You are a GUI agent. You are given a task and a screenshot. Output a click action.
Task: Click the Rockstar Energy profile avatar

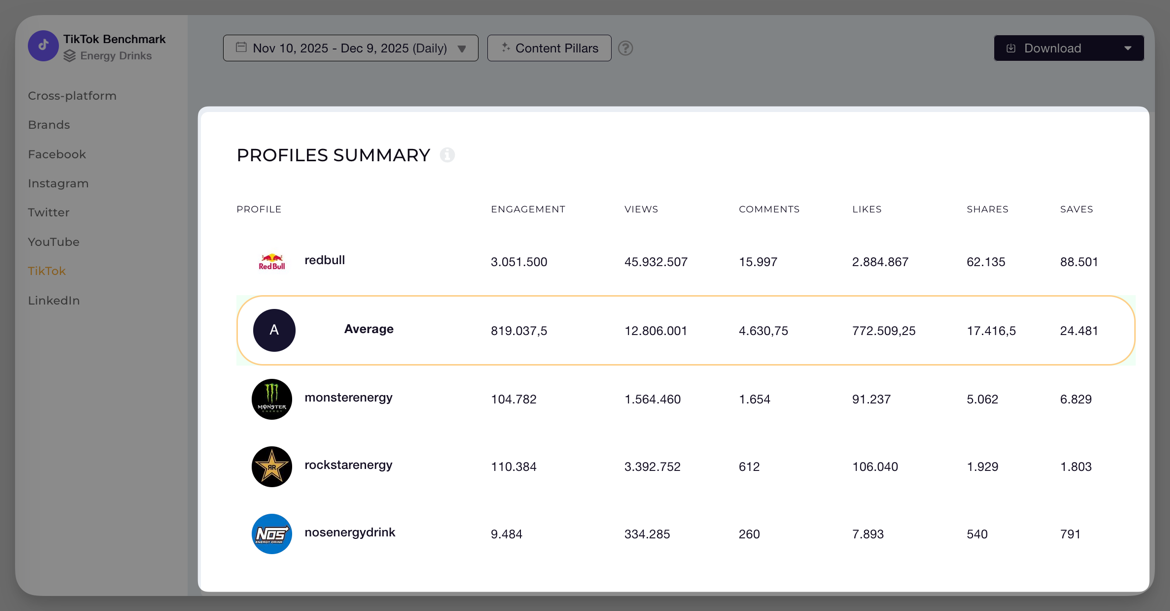pos(271,466)
